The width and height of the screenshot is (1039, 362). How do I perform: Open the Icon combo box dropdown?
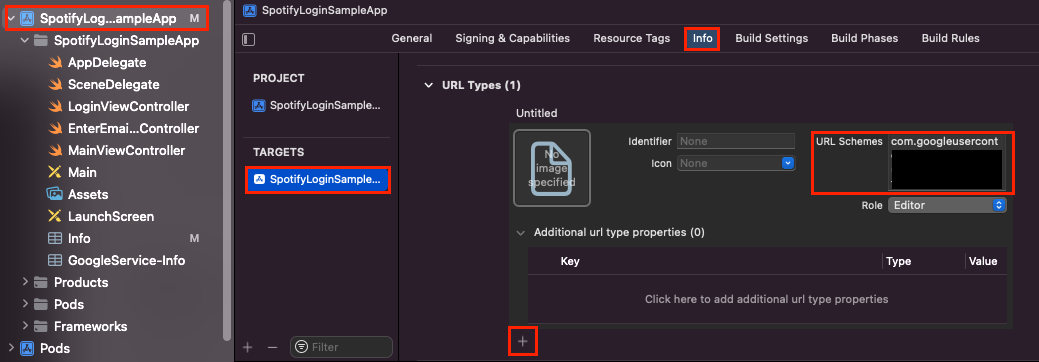click(788, 163)
